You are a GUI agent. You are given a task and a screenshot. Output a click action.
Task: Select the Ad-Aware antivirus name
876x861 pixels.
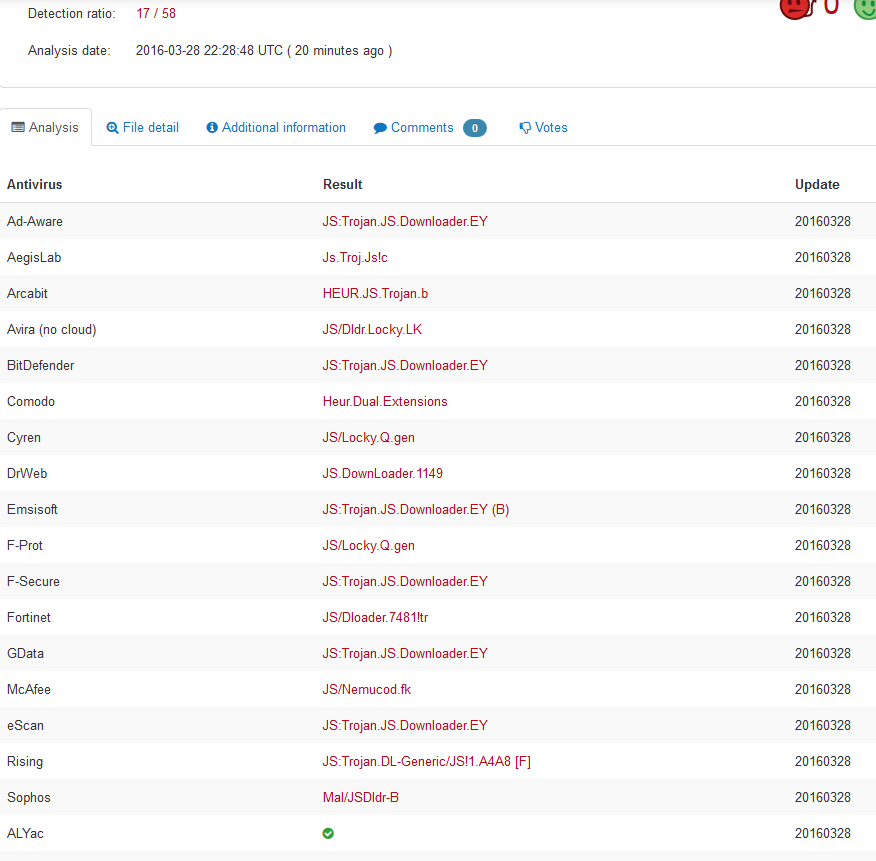[x=35, y=221]
